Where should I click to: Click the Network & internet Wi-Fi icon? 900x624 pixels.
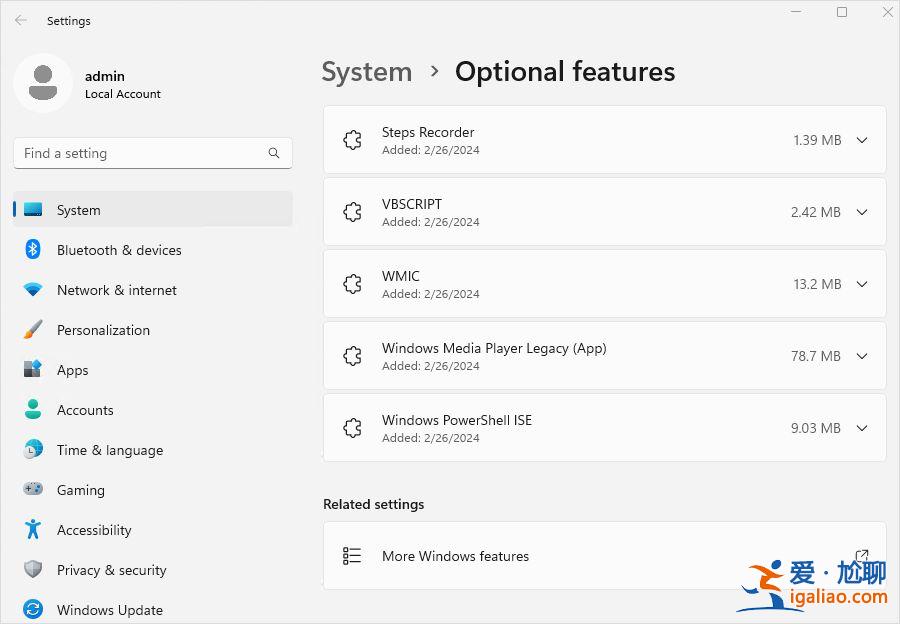pos(33,290)
